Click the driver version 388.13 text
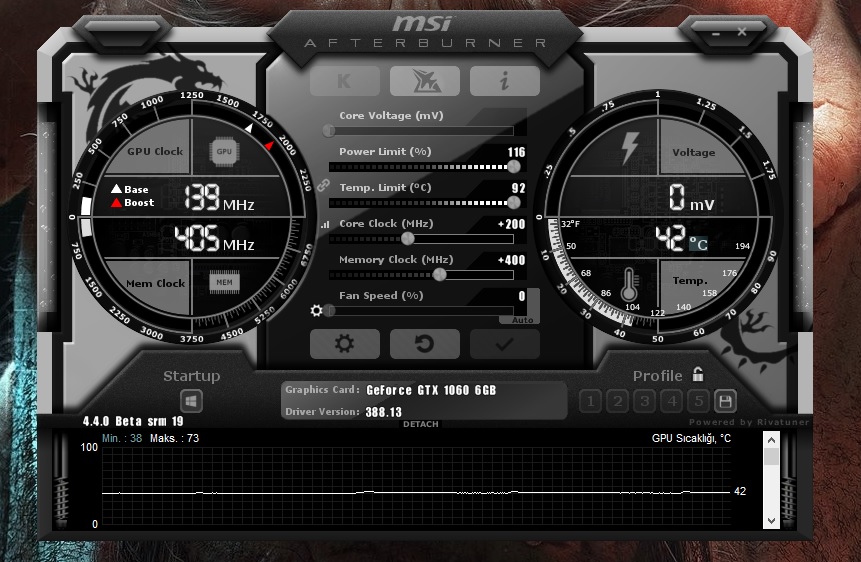861x562 pixels. pos(383,412)
